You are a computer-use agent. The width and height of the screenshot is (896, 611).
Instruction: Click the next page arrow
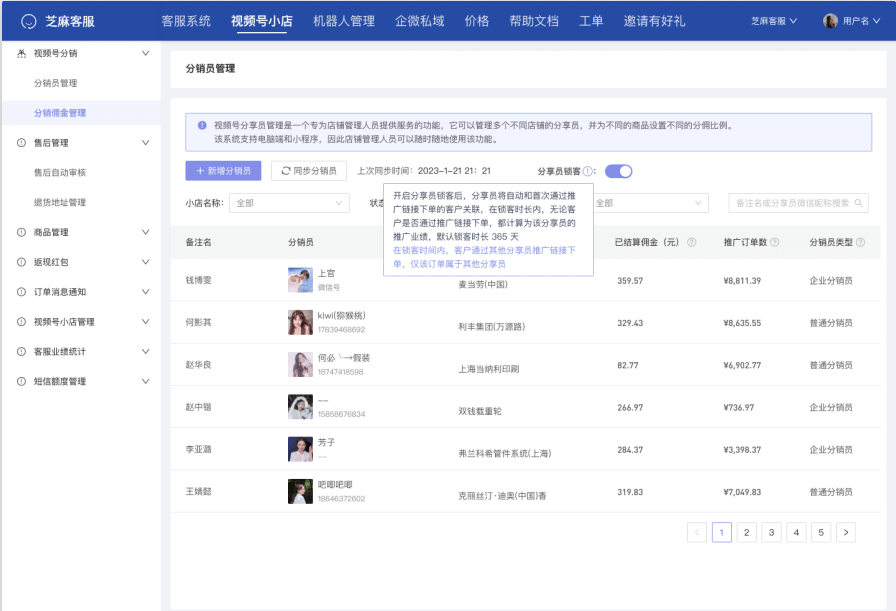[x=846, y=533]
